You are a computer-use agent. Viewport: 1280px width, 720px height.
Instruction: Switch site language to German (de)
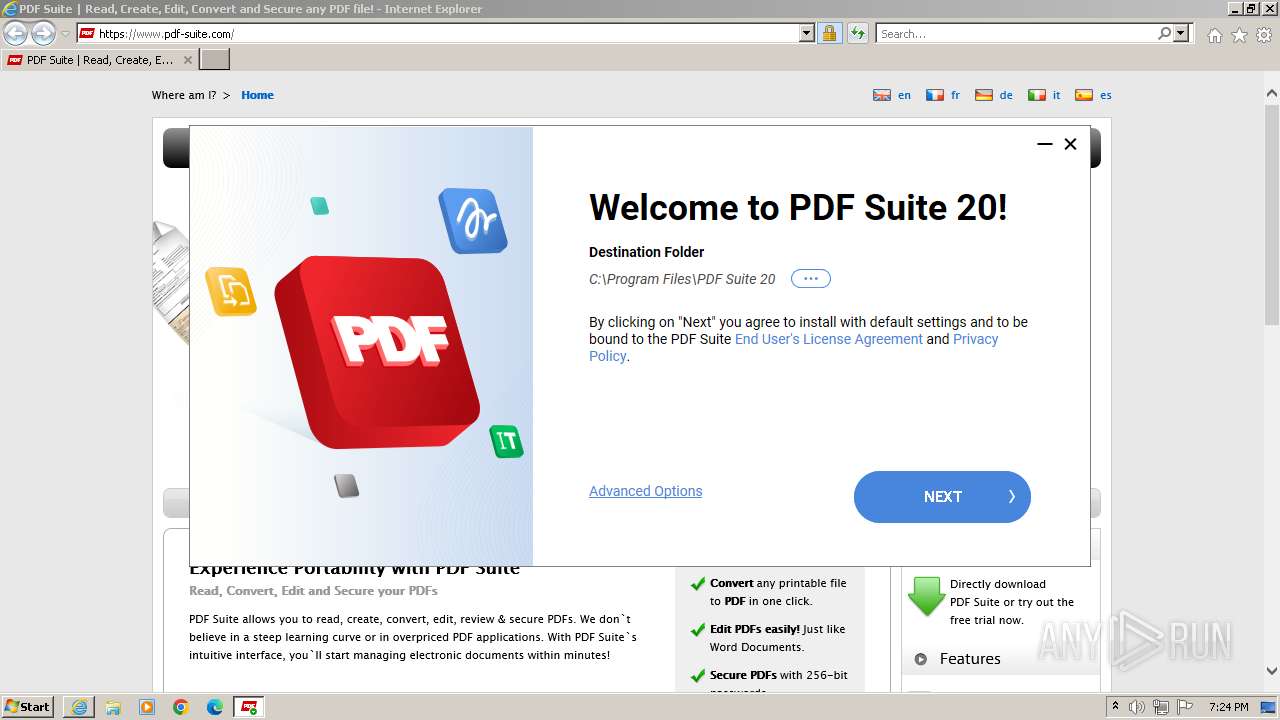994,95
